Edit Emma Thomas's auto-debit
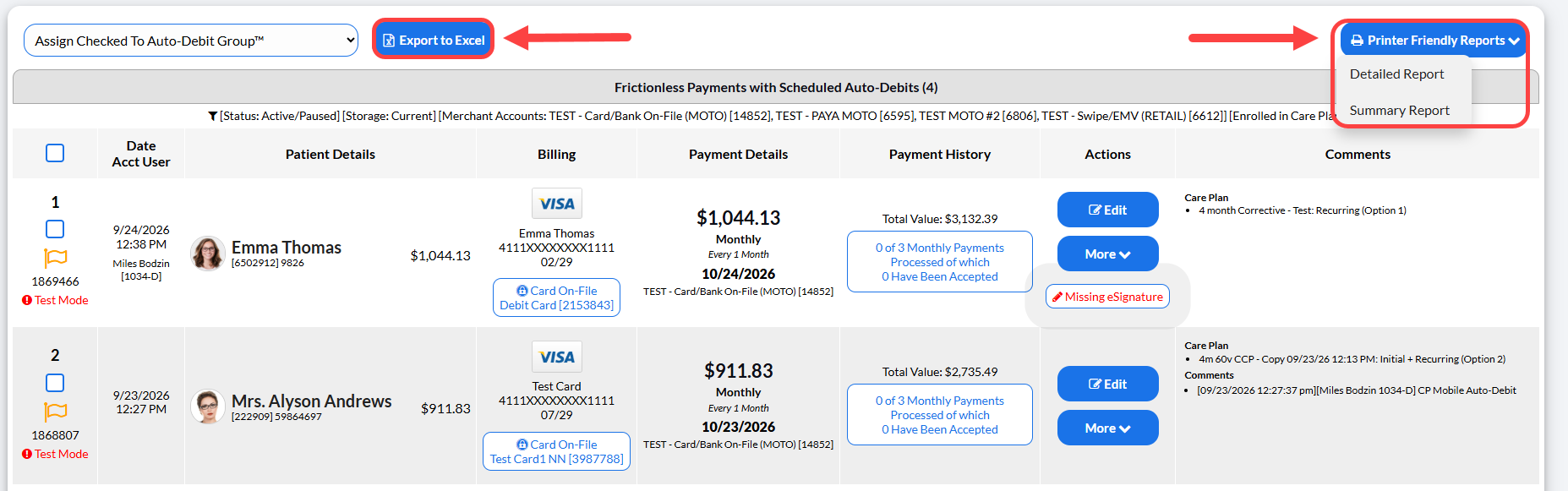 (x=1107, y=210)
